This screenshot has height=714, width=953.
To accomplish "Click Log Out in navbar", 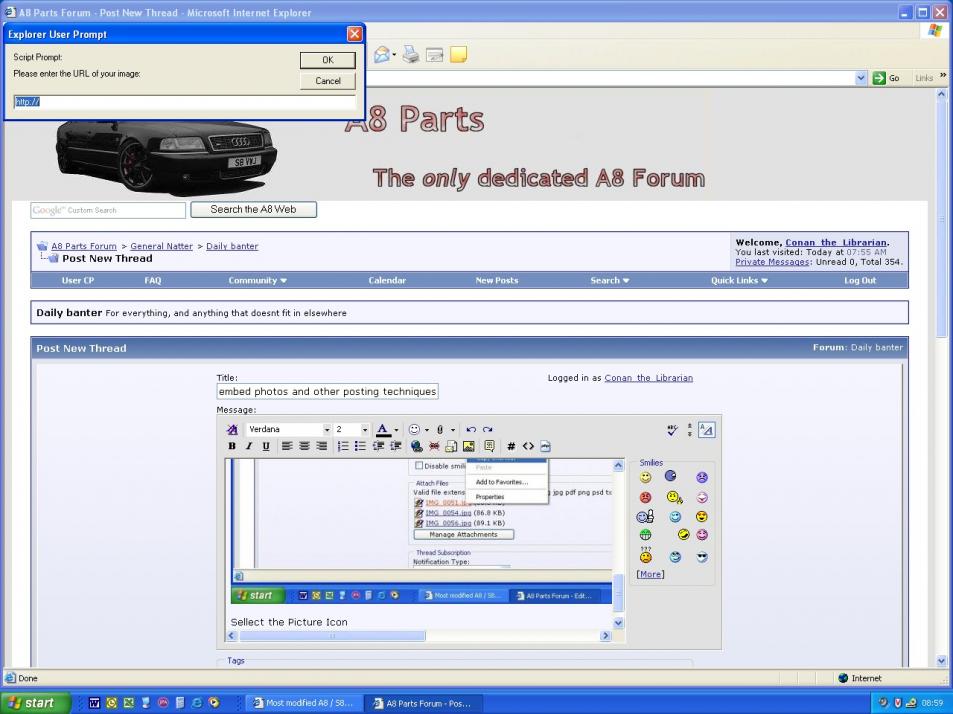I will pos(860,280).
